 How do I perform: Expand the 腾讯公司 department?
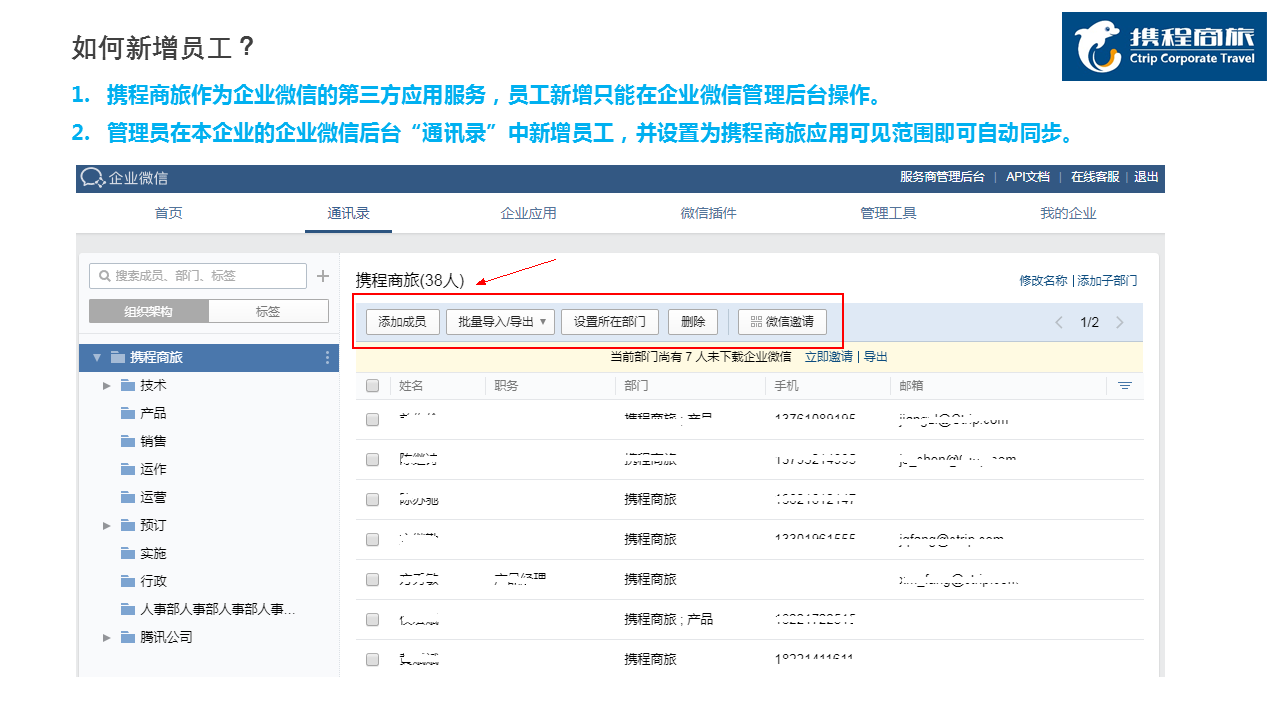(x=107, y=637)
